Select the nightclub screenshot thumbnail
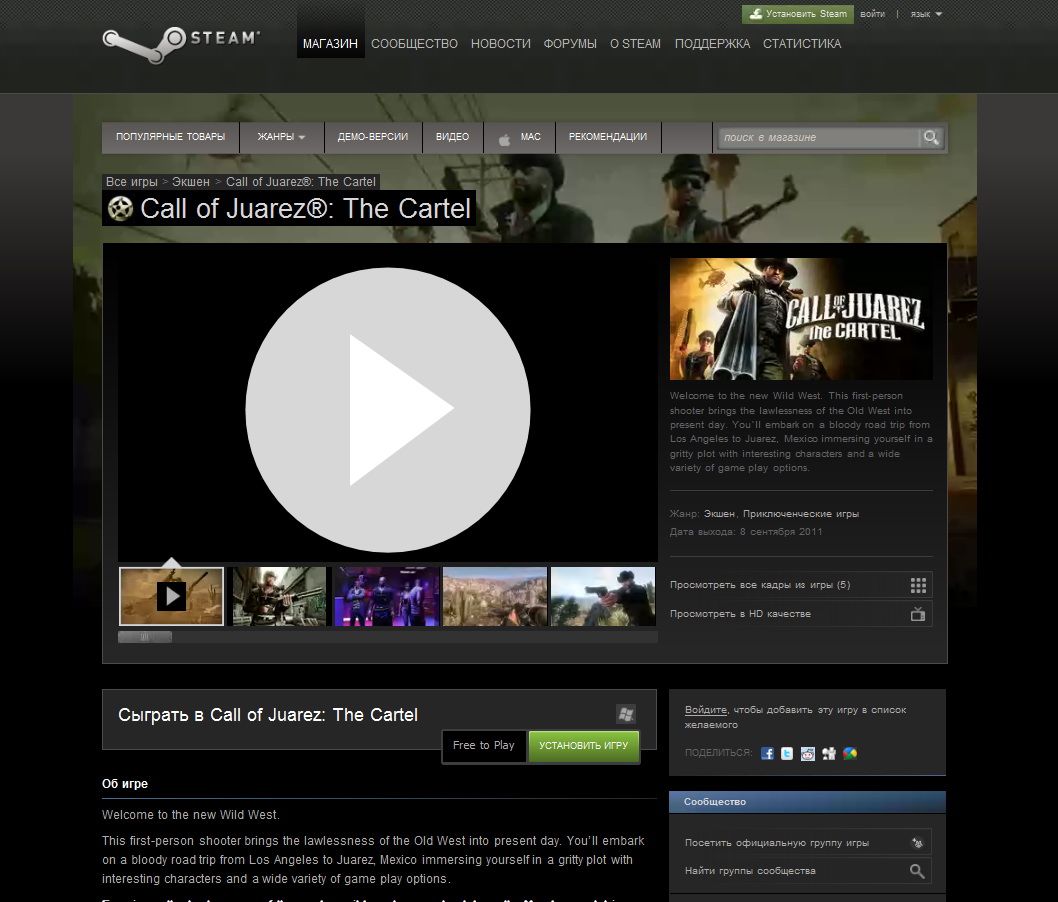The height and width of the screenshot is (902, 1058). click(x=387, y=596)
